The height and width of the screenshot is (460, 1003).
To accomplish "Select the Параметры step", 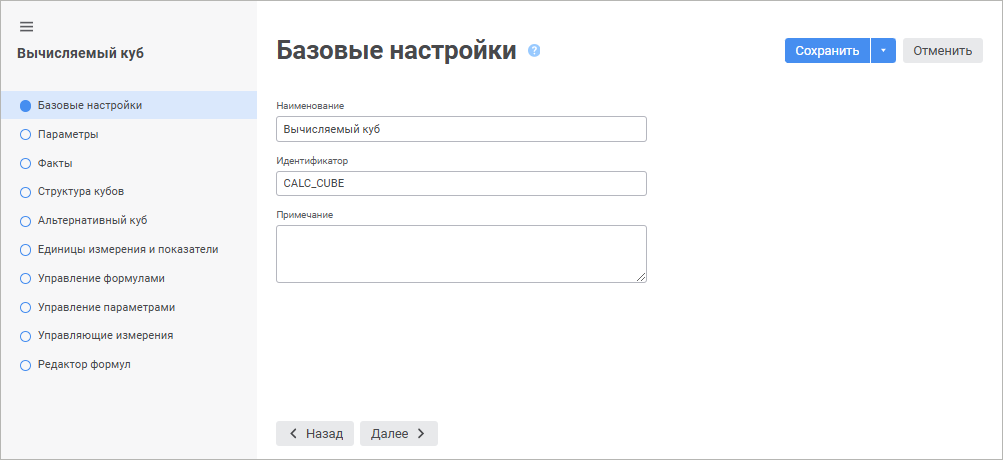I will point(67,134).
